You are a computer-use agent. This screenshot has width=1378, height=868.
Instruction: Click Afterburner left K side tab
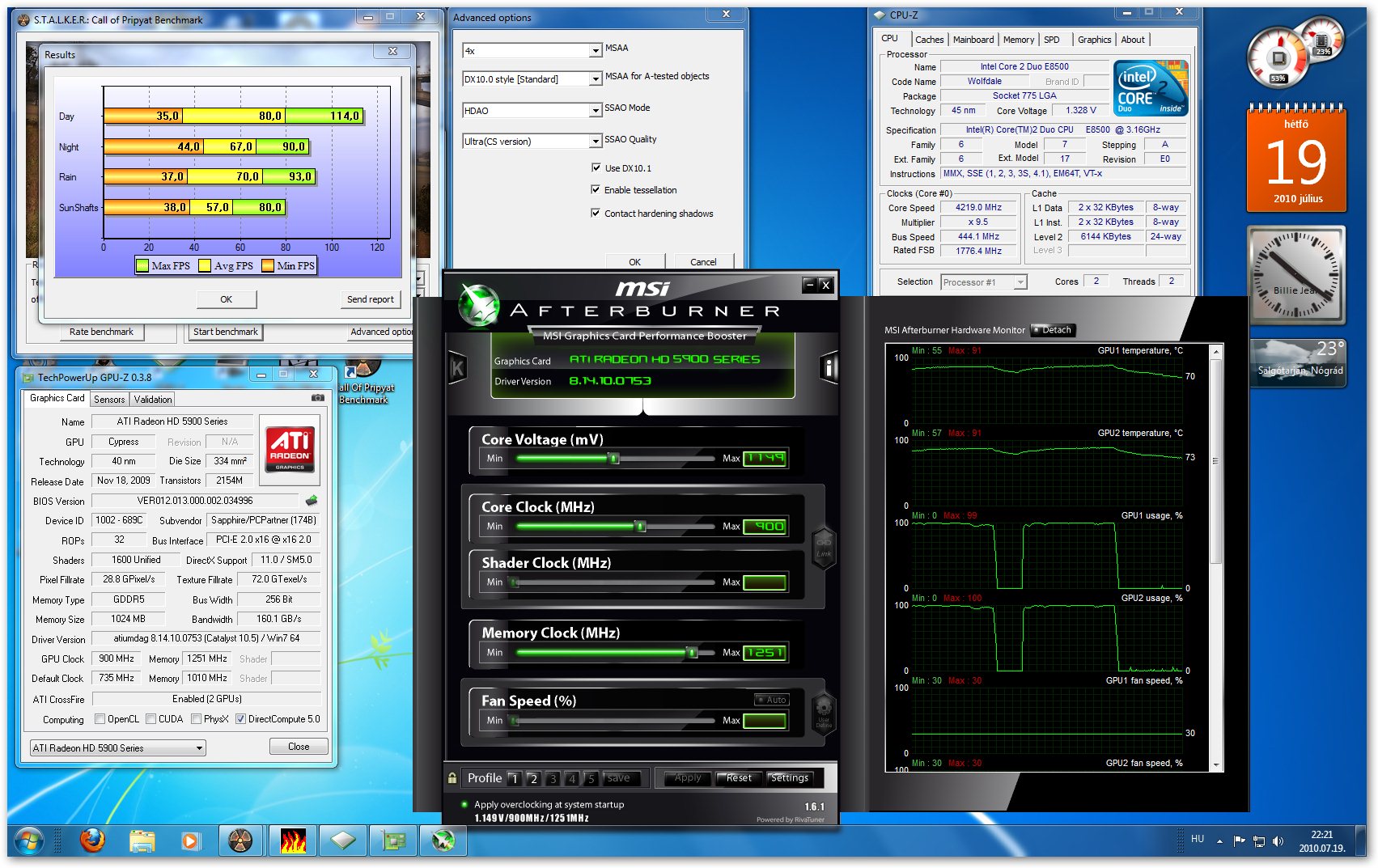tap(457, 369)
